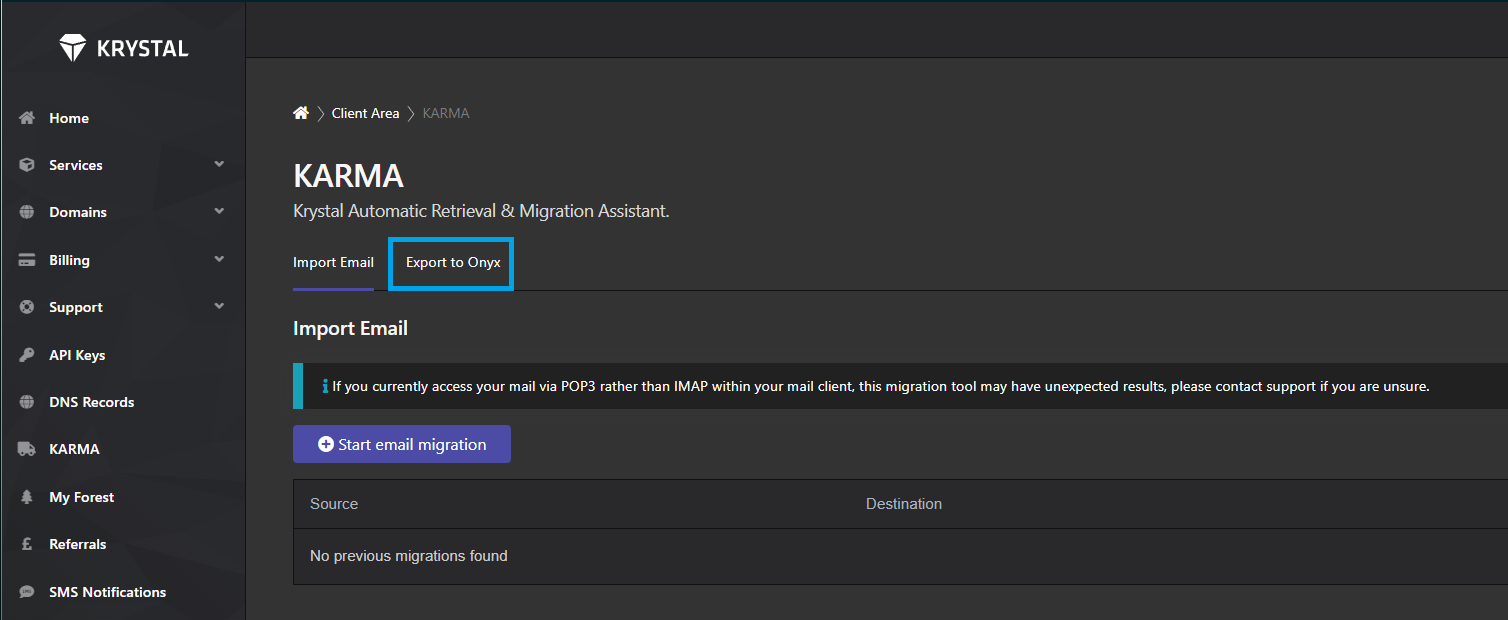Click the Services cube icon

[27, 165]
